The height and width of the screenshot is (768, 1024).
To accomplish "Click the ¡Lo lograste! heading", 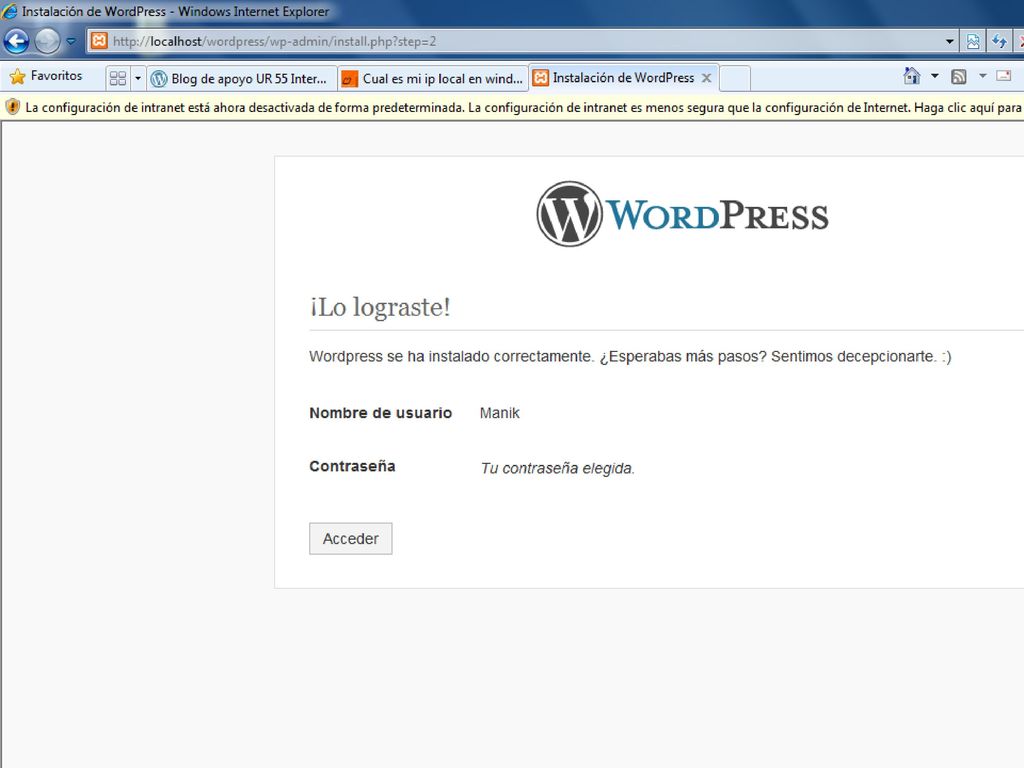I will click(x=380, y=307).
